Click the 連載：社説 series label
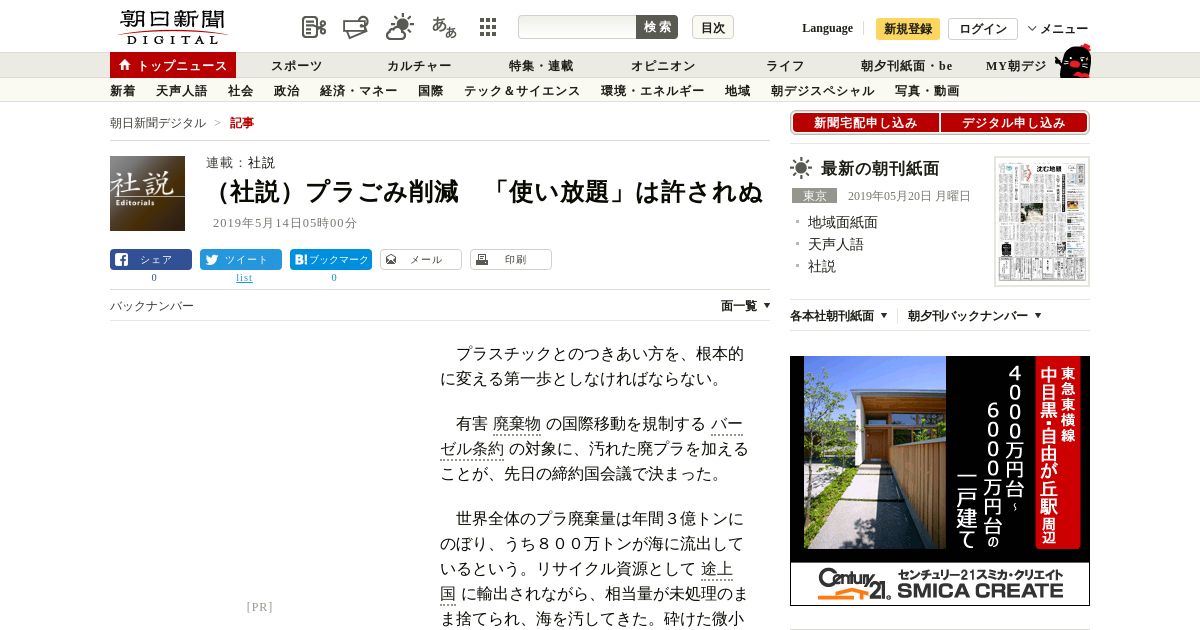Image resolution: width=1200 pixels, height=630 pixels. click(x=240, y=163)
